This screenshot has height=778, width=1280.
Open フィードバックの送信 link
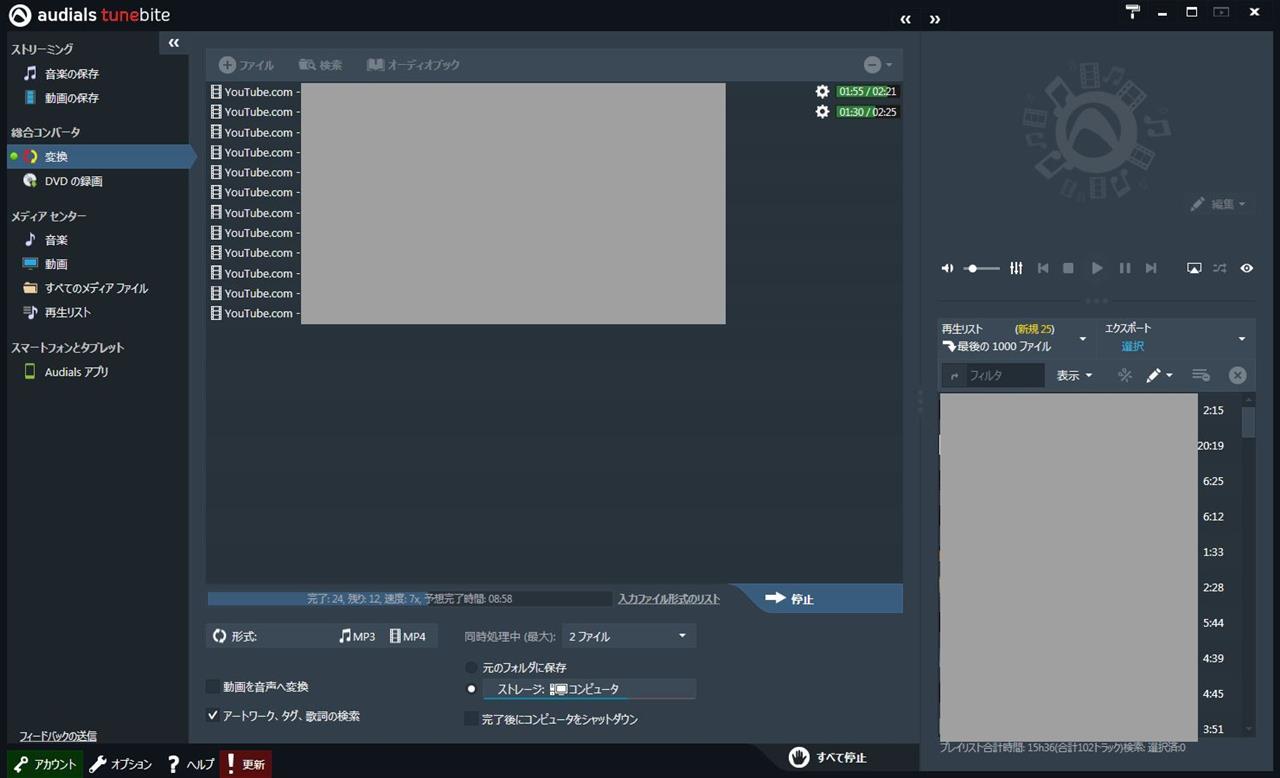pyautogui.click(x=58, y=736)
